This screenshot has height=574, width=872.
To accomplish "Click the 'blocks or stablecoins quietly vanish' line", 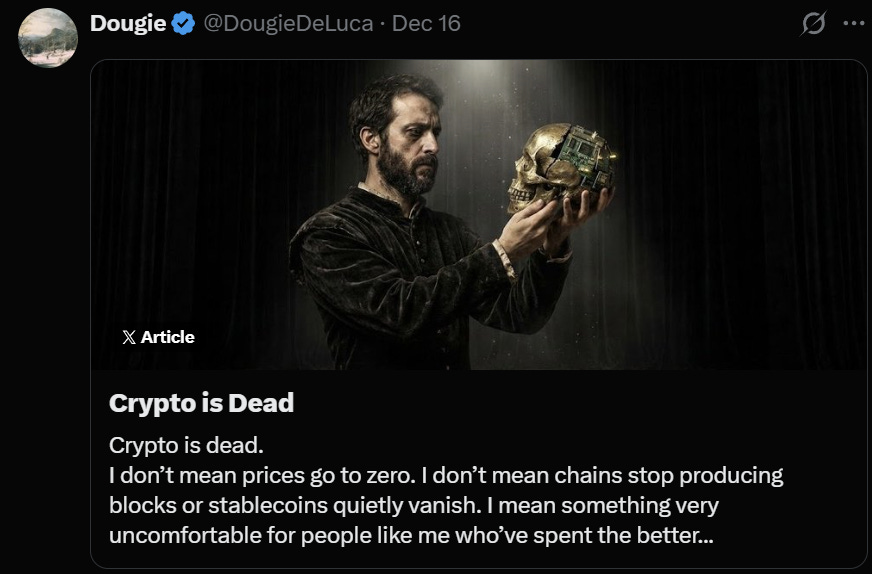I will coord(414,505).
